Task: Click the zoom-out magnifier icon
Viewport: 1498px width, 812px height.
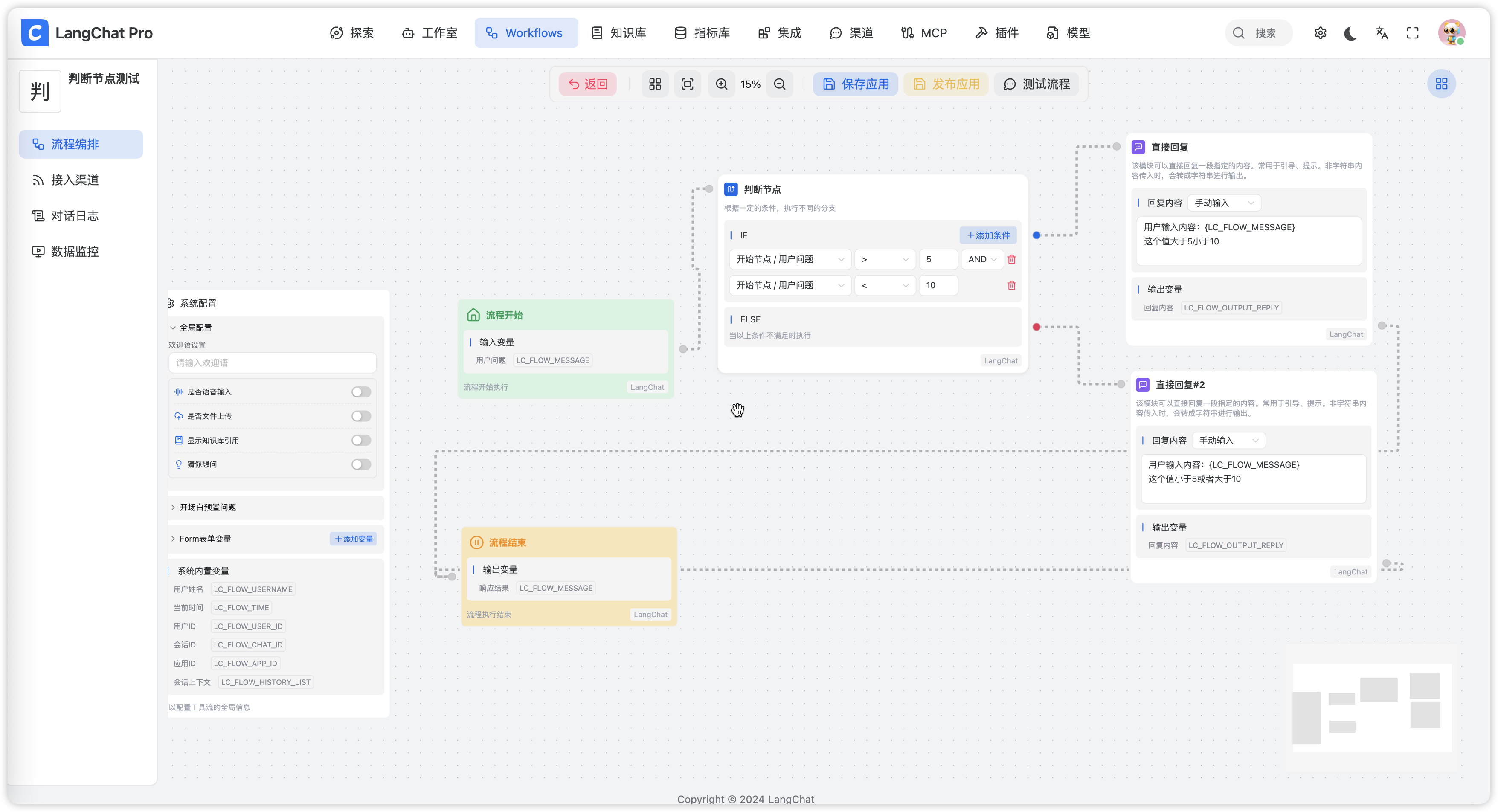Action: pos(779,84)
